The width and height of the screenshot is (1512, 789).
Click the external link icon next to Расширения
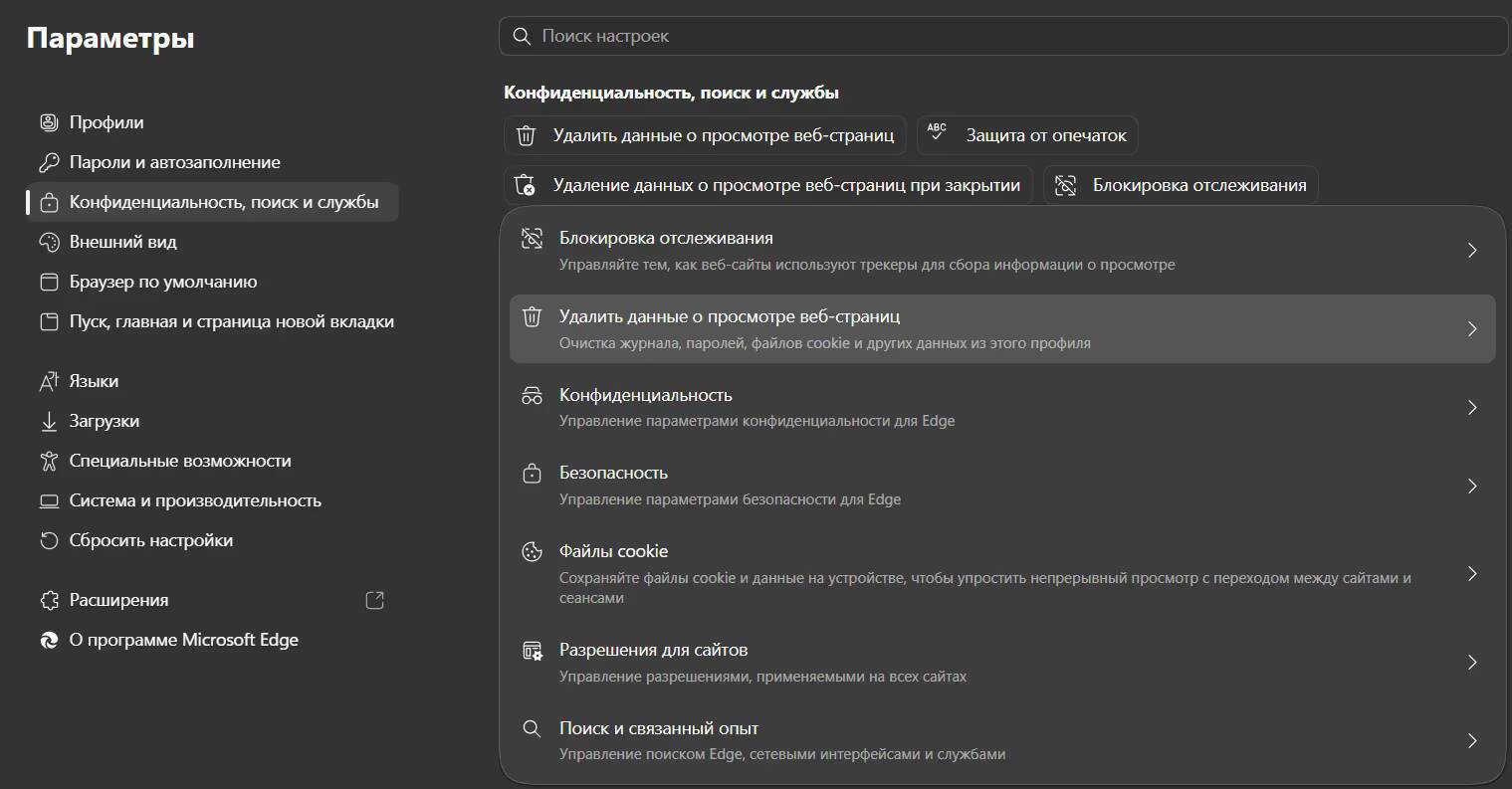[375, 600]
